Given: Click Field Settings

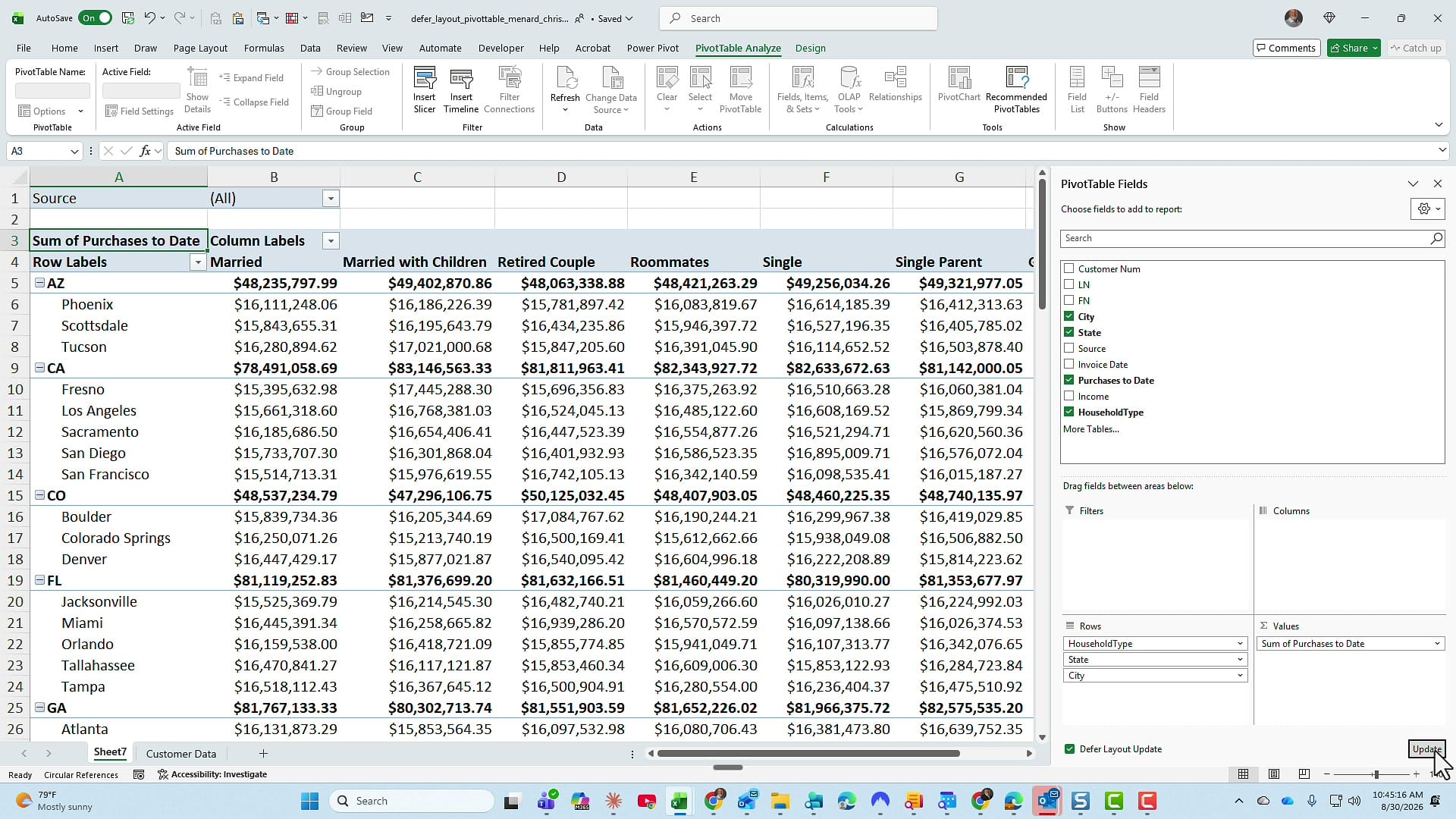Looking at the screenshot, I should tap(140, 111).
